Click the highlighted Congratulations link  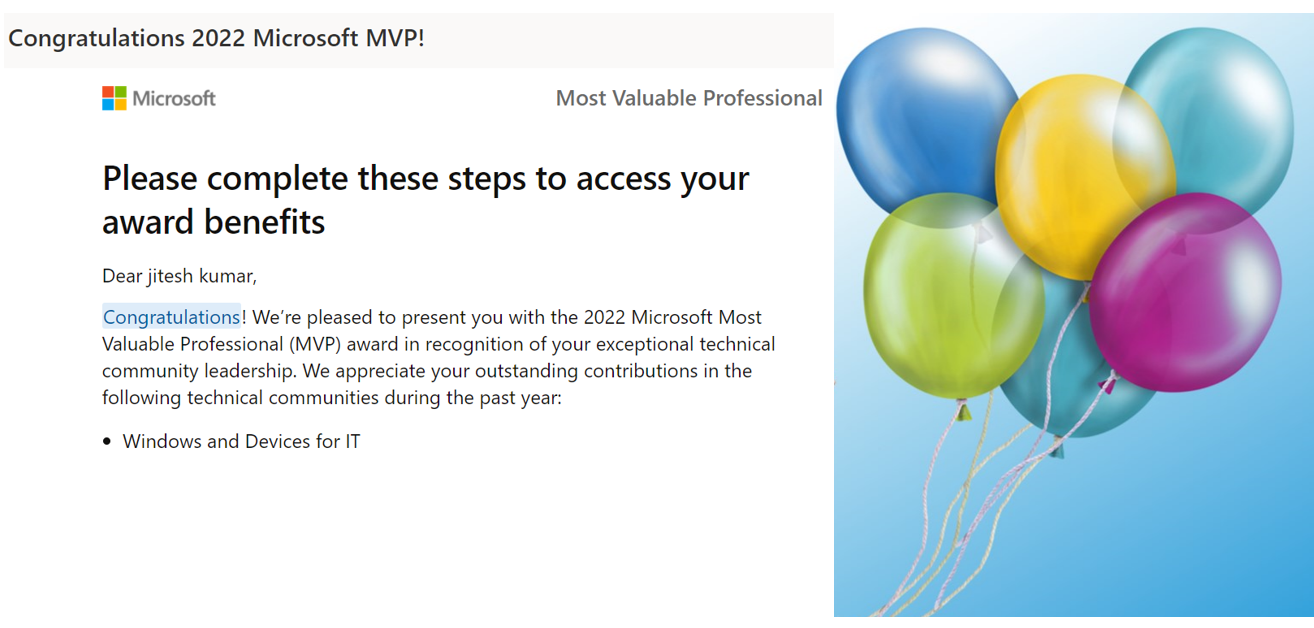click(171, 317)
